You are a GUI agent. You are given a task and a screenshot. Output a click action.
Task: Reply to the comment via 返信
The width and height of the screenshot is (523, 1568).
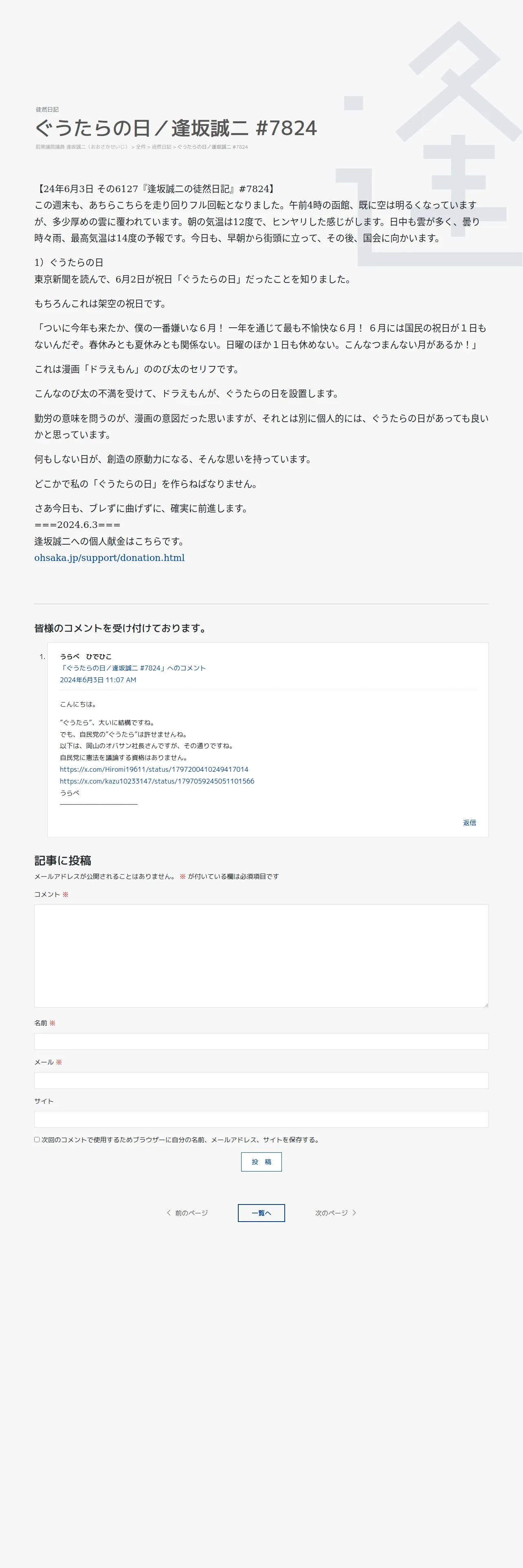(x=469, y=822)
